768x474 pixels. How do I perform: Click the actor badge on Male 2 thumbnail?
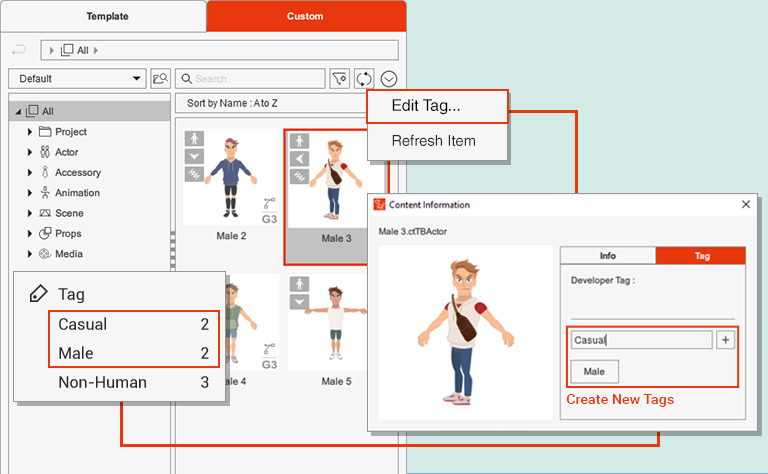click(194, 139)
